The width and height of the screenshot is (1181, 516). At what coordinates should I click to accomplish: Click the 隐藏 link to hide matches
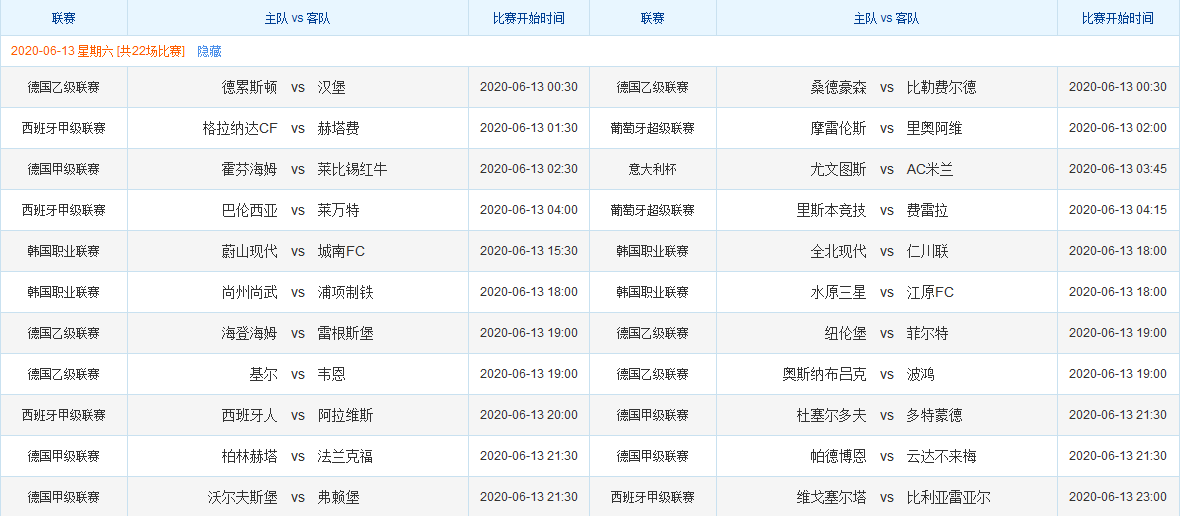[x=209, y=51]
